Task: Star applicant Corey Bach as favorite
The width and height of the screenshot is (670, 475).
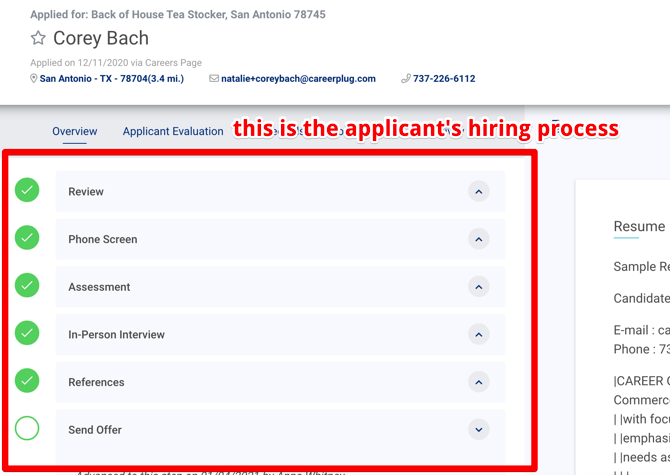Action: pyautogui.click(x=38, y=39)
